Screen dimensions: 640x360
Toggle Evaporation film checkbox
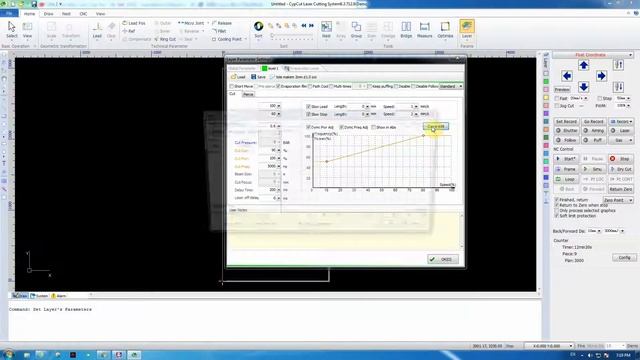[x=278, y=87]
